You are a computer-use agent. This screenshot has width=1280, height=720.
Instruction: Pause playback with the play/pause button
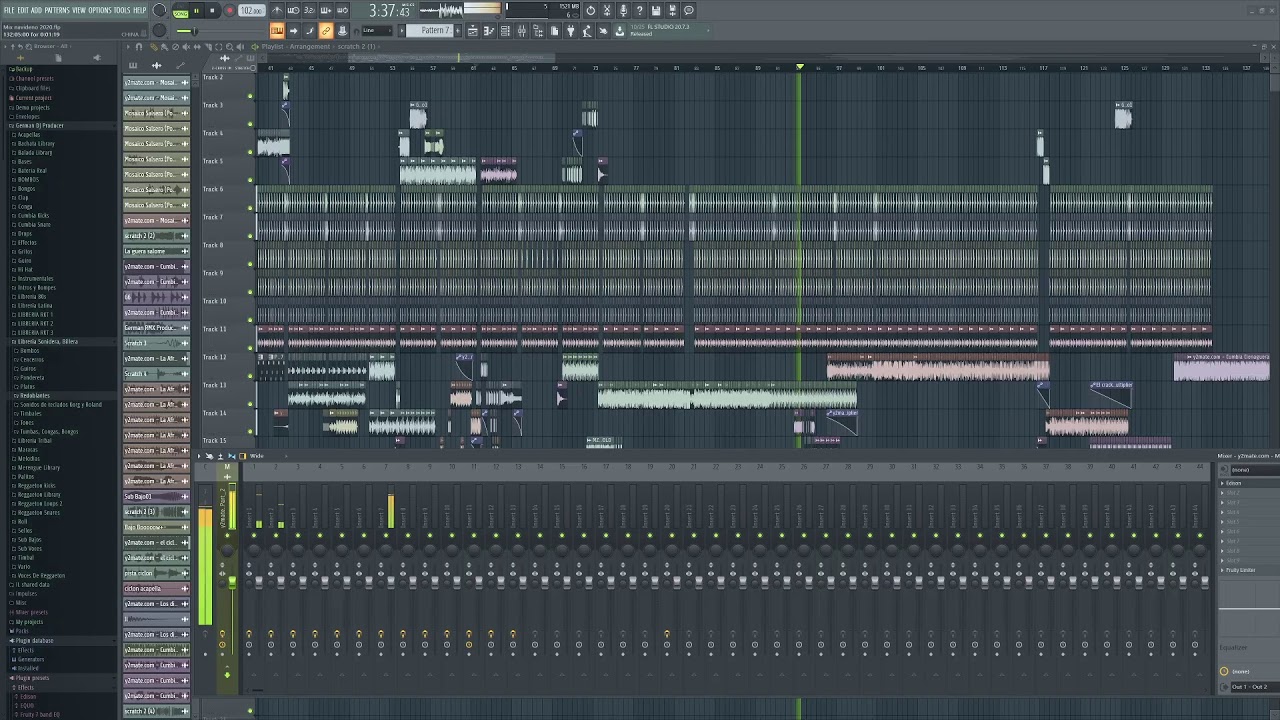click(x=196, y=10)
